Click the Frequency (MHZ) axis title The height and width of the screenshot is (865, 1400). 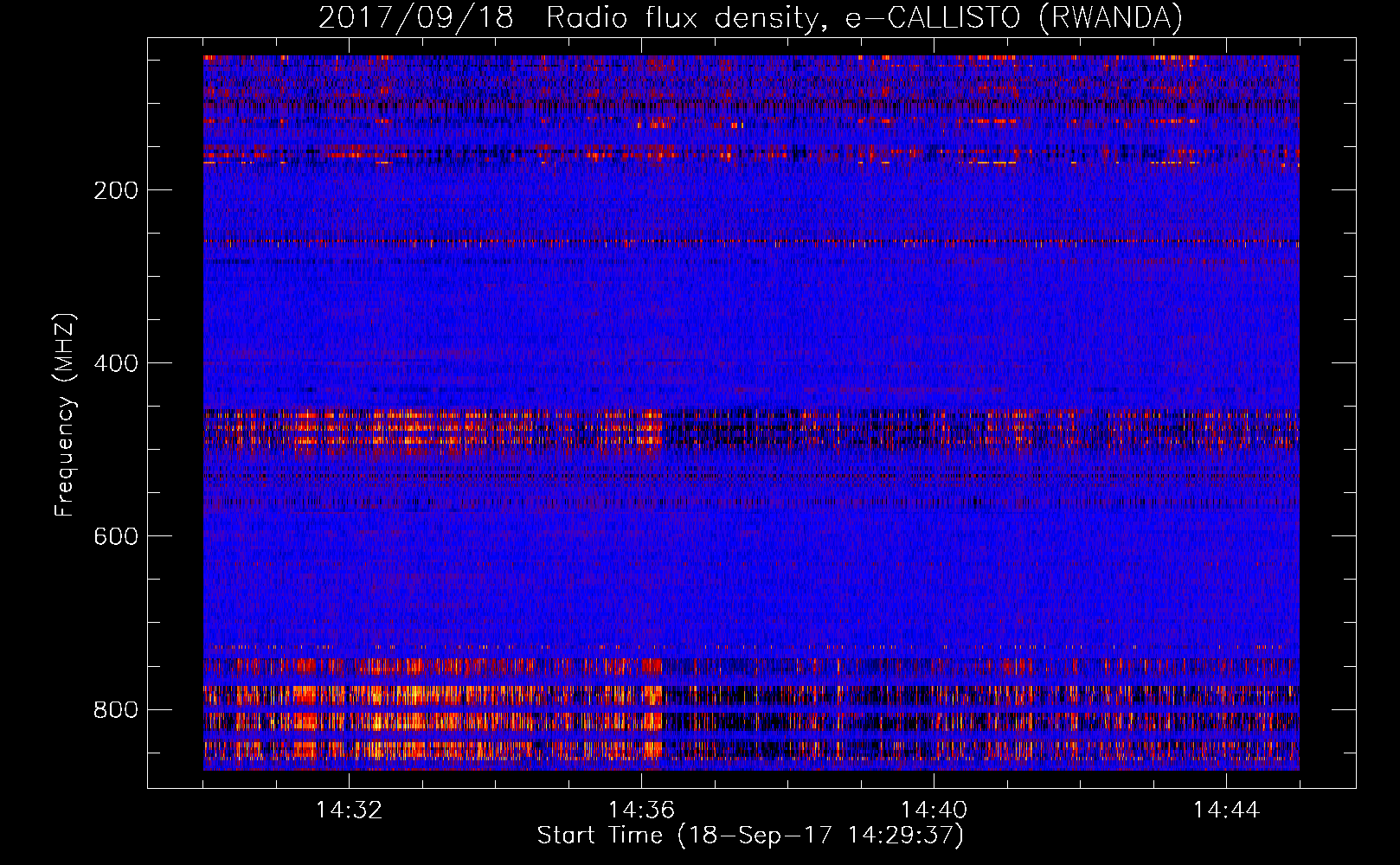tap(65, 414)
